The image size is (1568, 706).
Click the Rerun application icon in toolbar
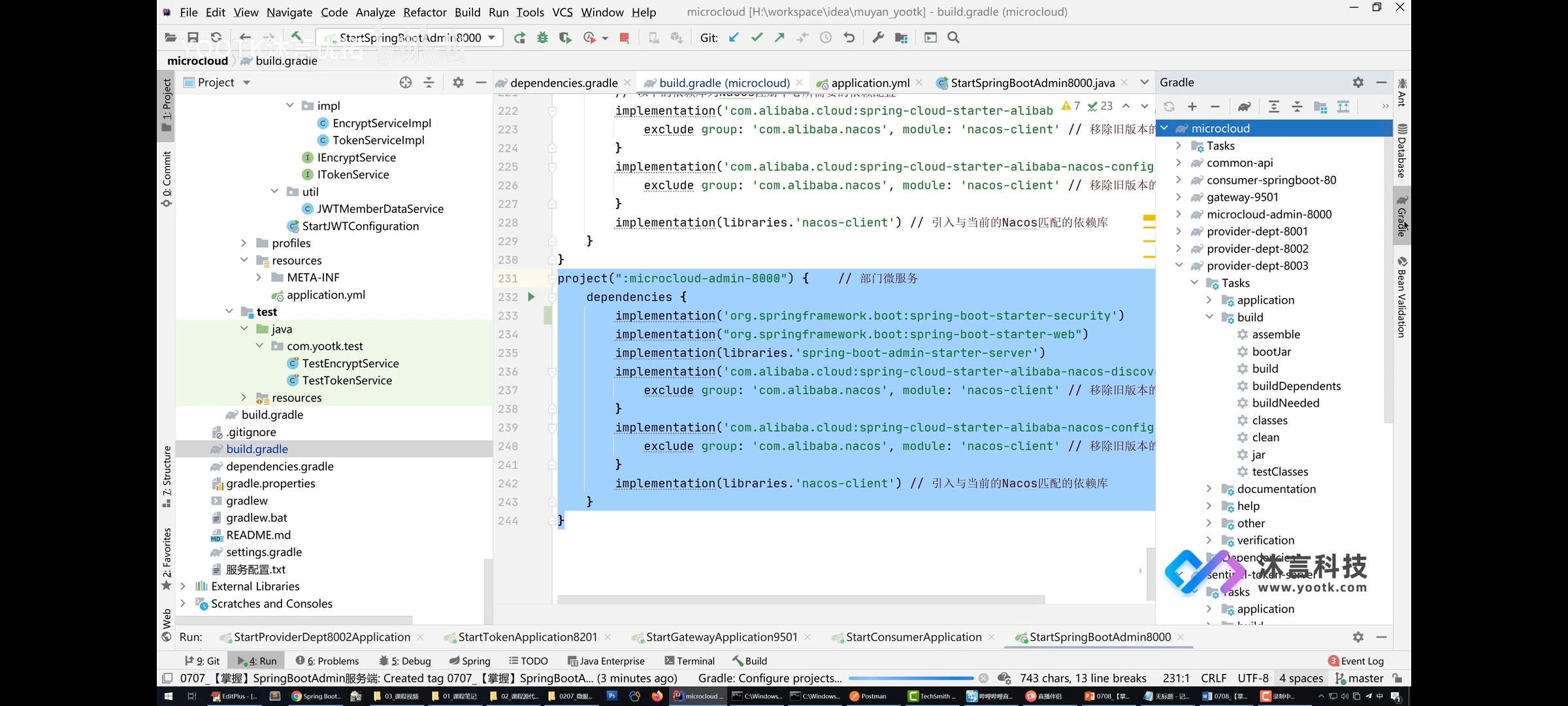(x=519, y=37)
